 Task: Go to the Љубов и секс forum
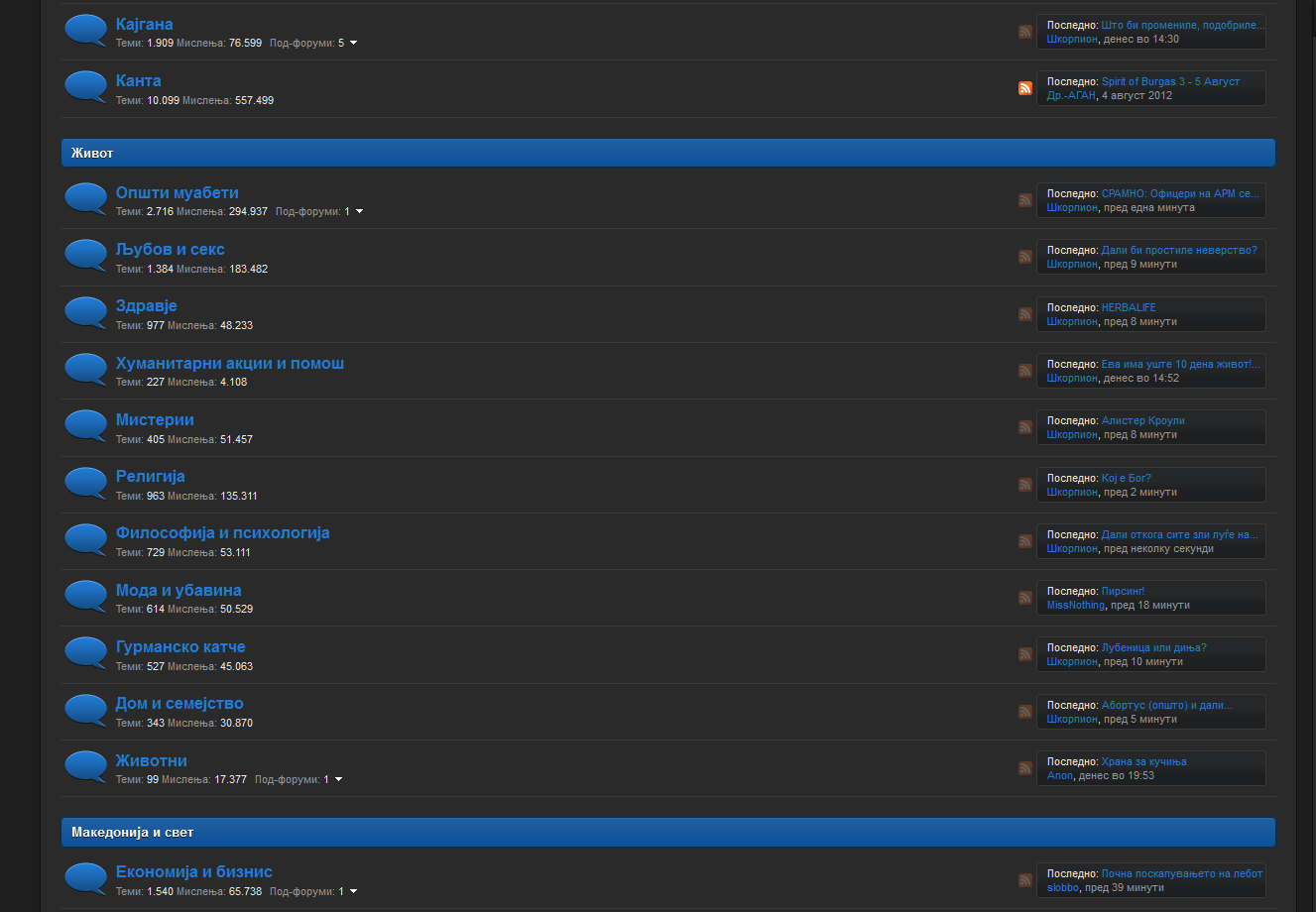point(171,249)
